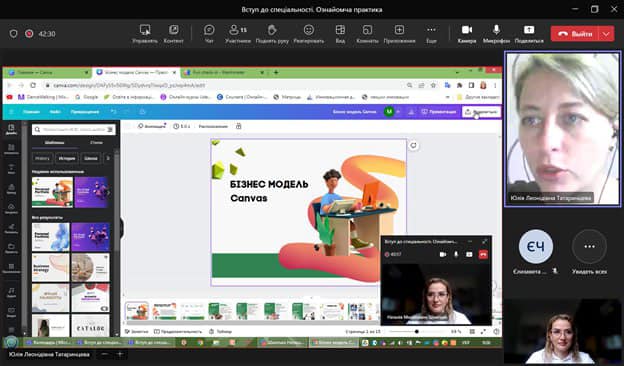624x366 pixels.
Task: Click the Canva template search field
Action: pos(74,129)
